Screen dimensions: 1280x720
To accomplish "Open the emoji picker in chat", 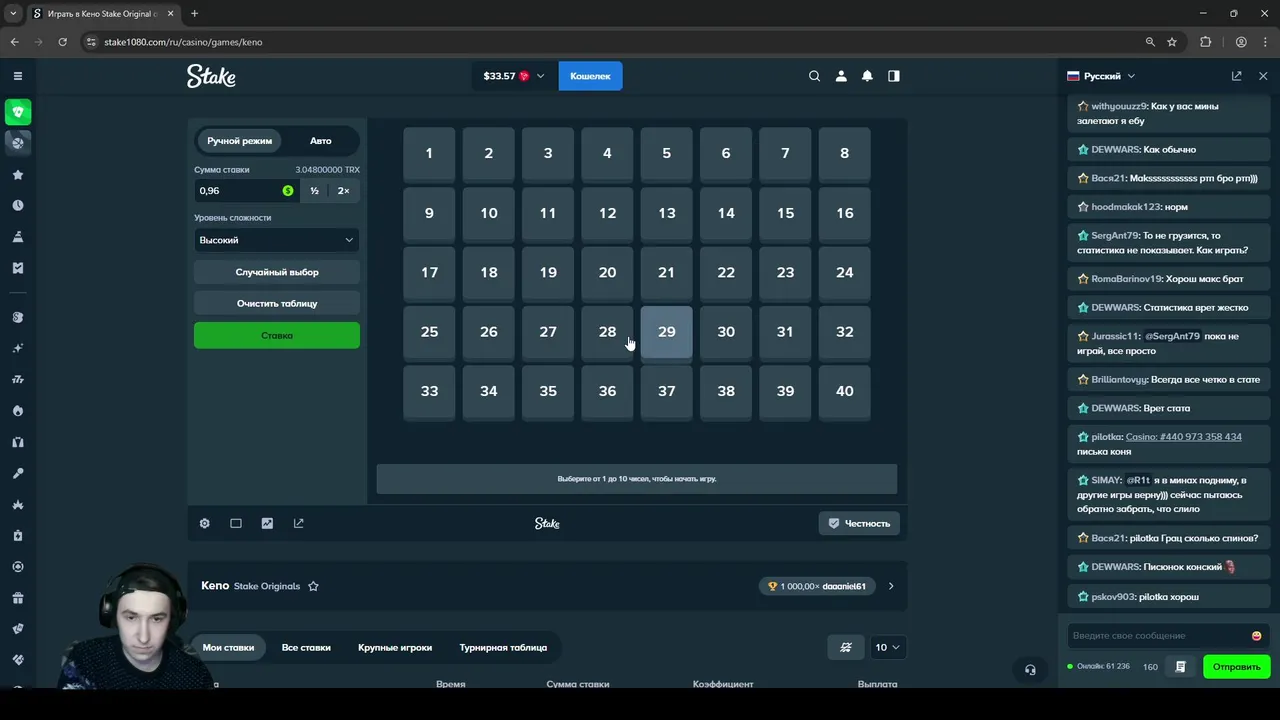I will [x=1256, y=636].
